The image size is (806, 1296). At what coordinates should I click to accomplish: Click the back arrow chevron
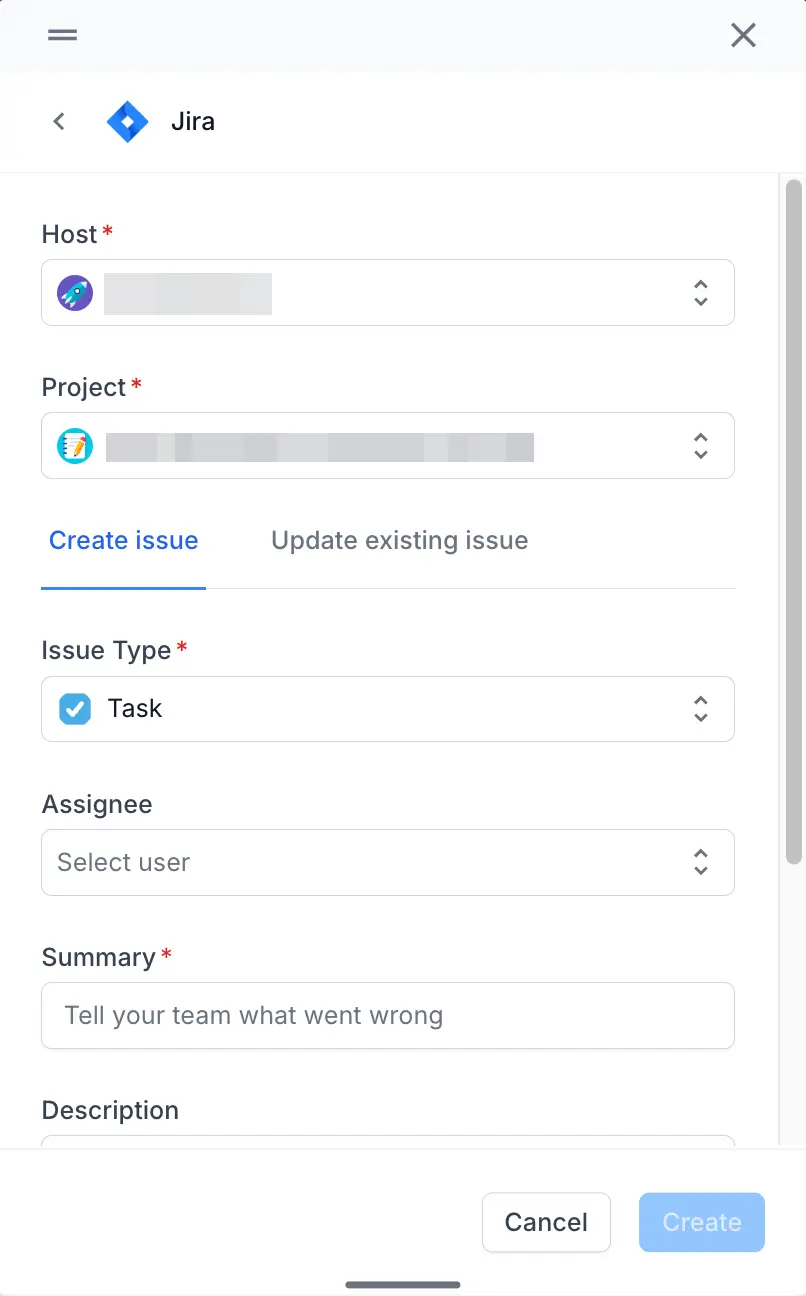59,121
